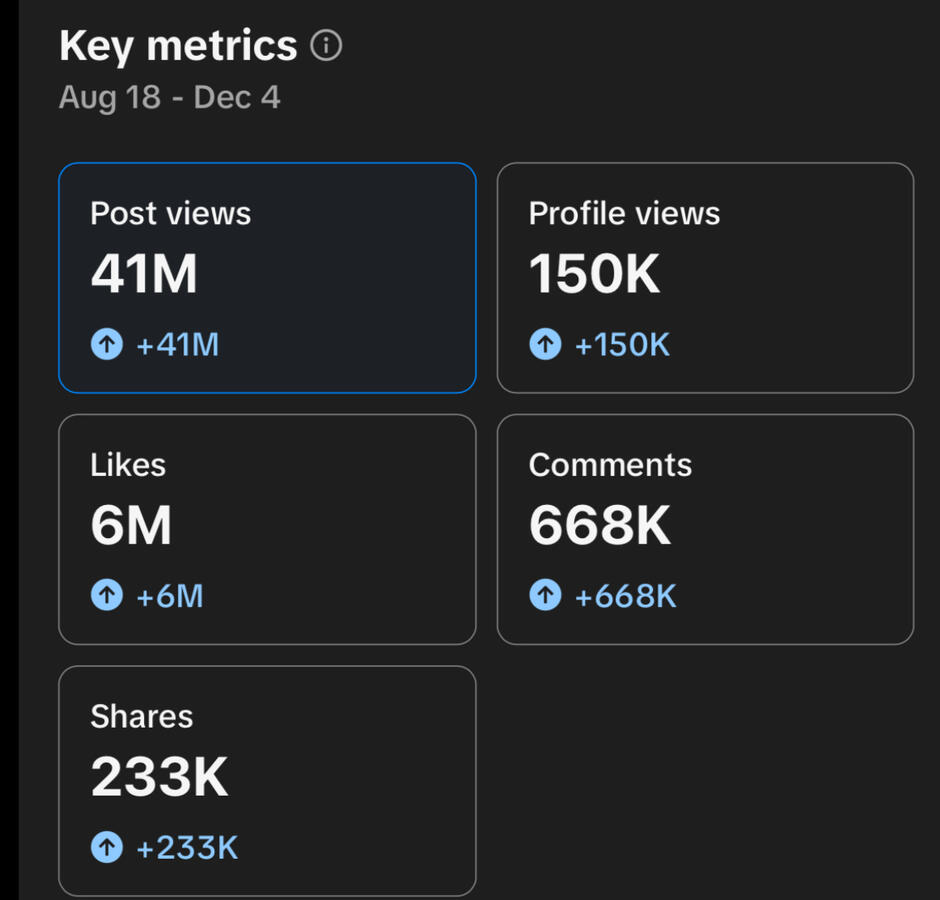Image resolution: width=940 pixels, height=900 pixels.
Task: Click the +668K comments change
Action: [625, 596]
